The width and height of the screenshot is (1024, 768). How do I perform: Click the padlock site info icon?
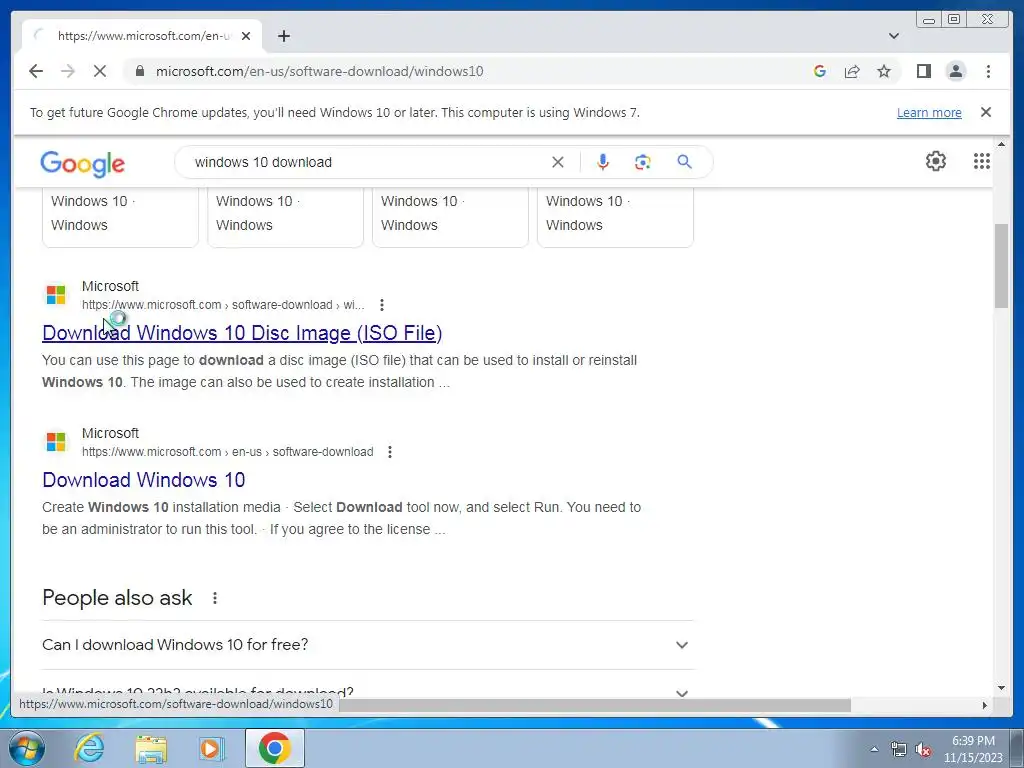pos(139,71)
